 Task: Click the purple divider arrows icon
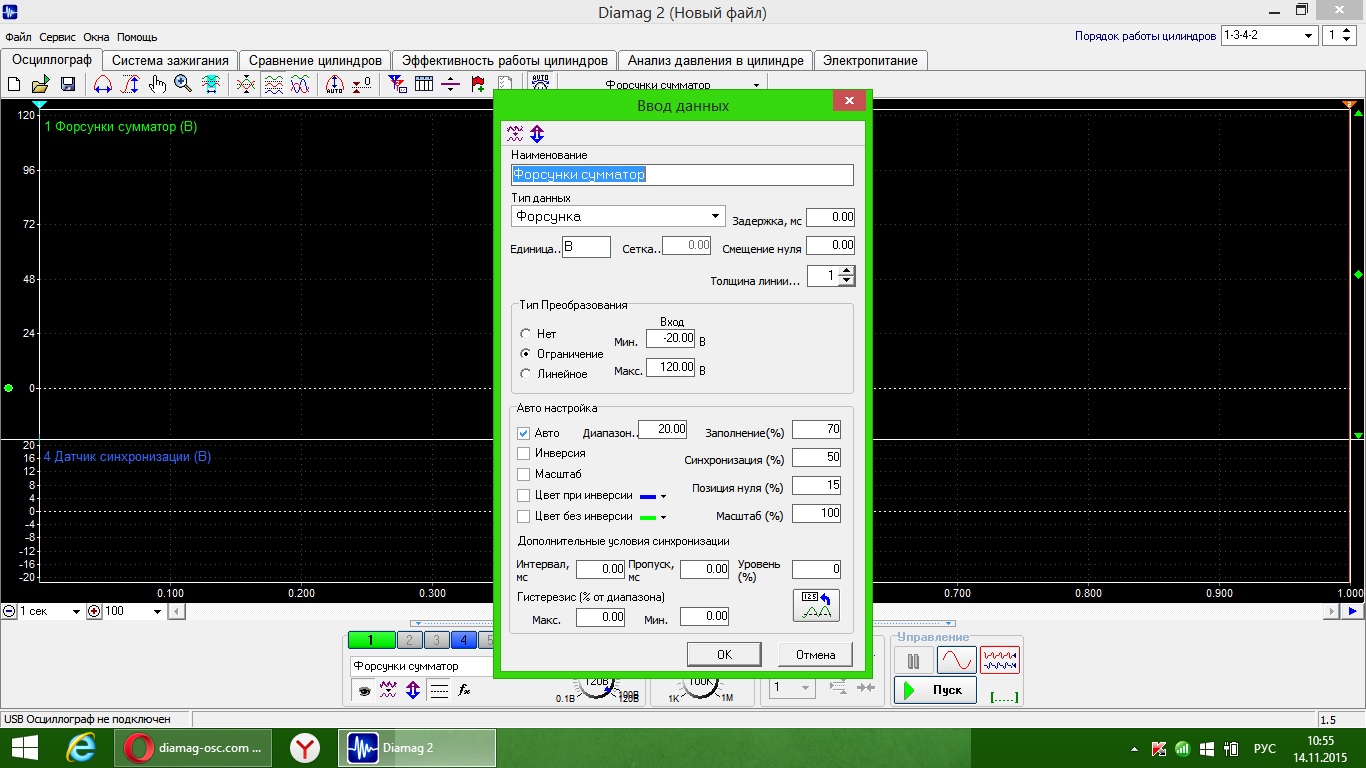[451, 85]
